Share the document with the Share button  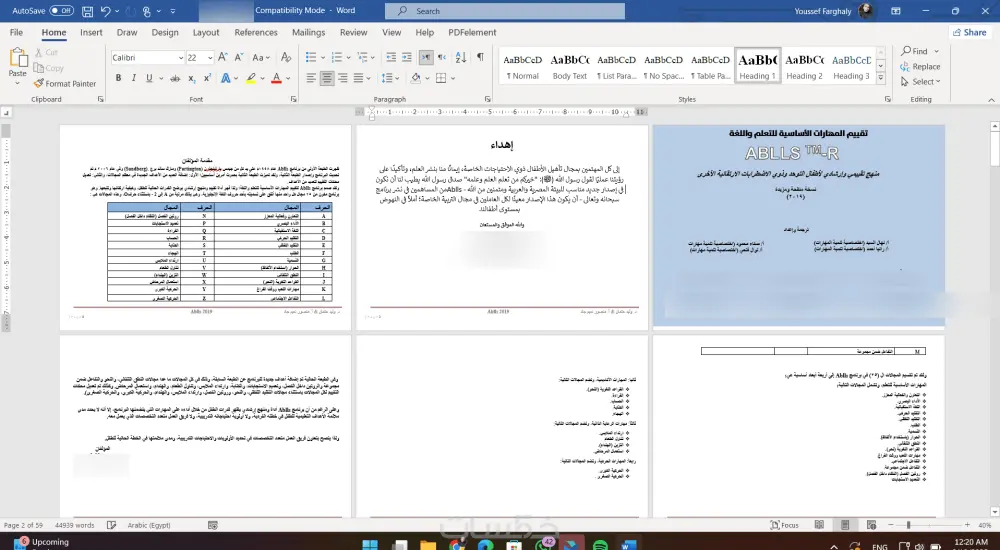970,32
